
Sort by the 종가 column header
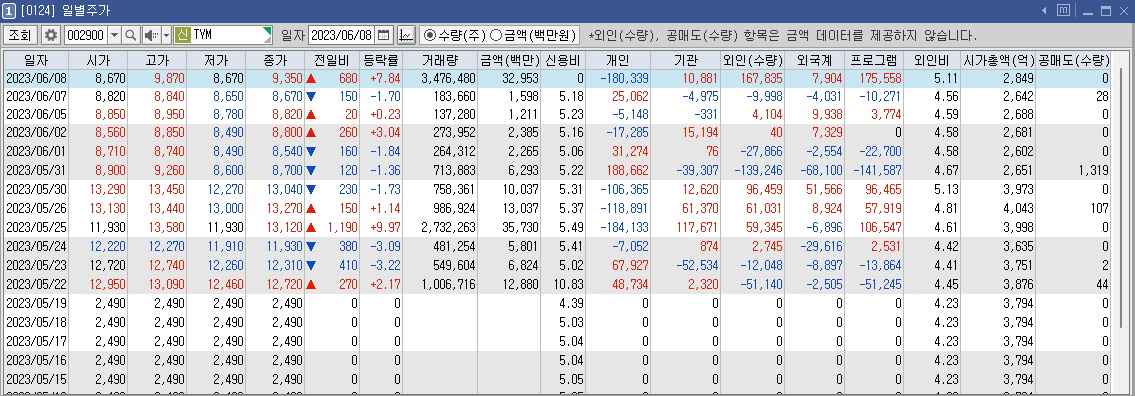point(275,60)
